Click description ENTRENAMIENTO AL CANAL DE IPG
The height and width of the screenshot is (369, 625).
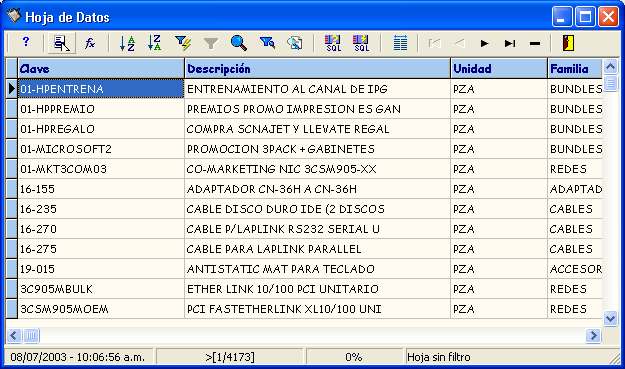[x=318, y=89]
